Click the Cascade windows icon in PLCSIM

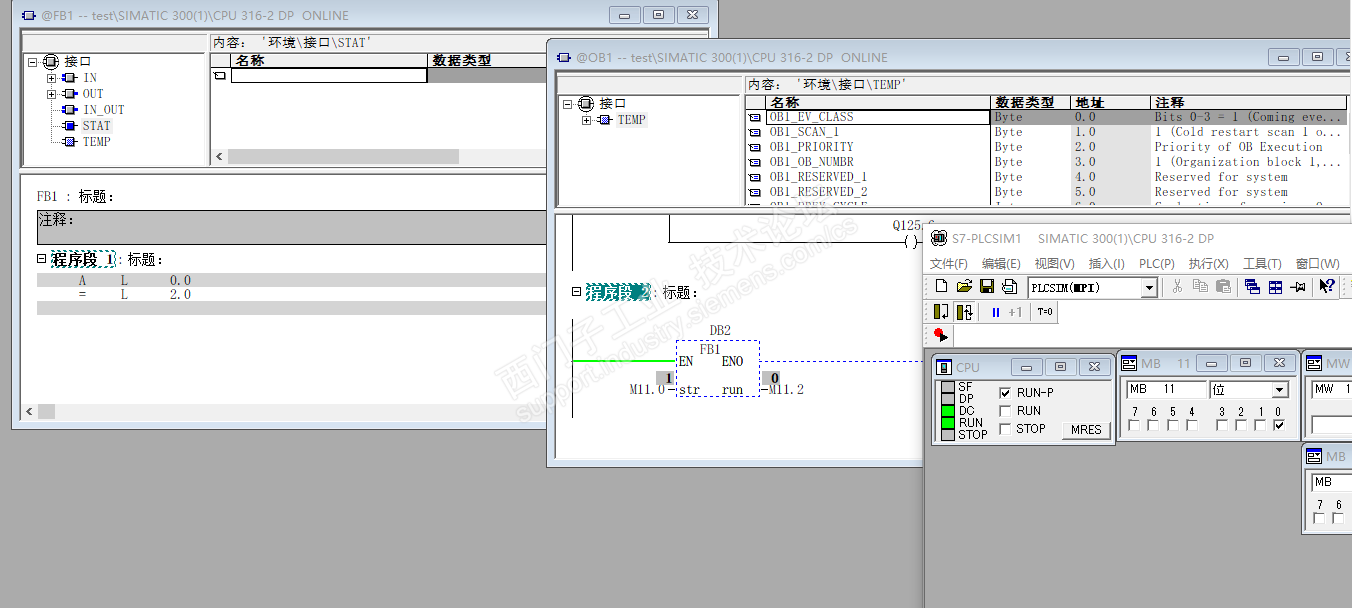click(1253, 287)
